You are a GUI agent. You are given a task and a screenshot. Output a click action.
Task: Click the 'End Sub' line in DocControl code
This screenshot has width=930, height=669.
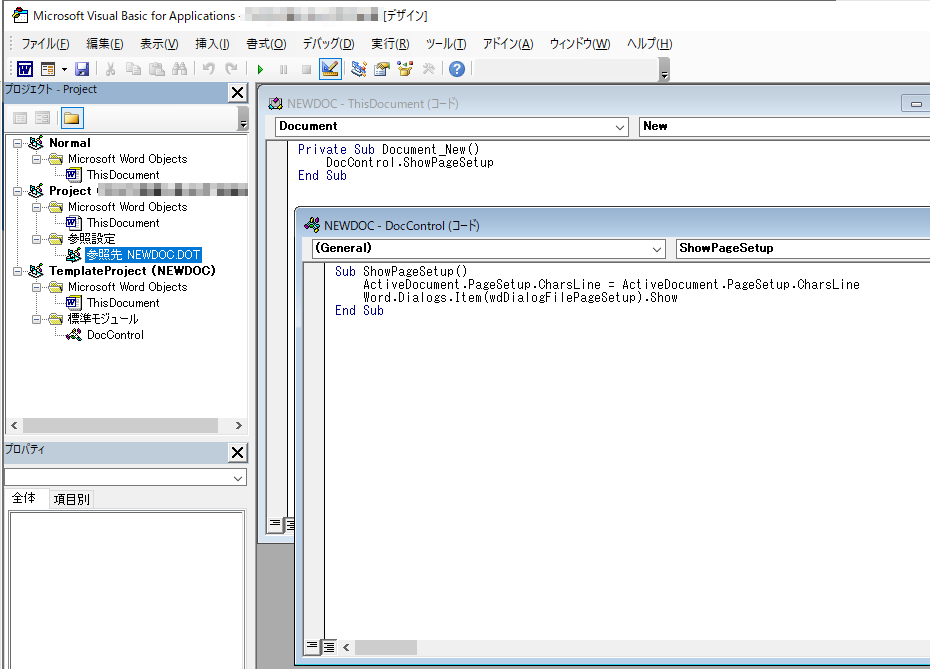[359, 311]
